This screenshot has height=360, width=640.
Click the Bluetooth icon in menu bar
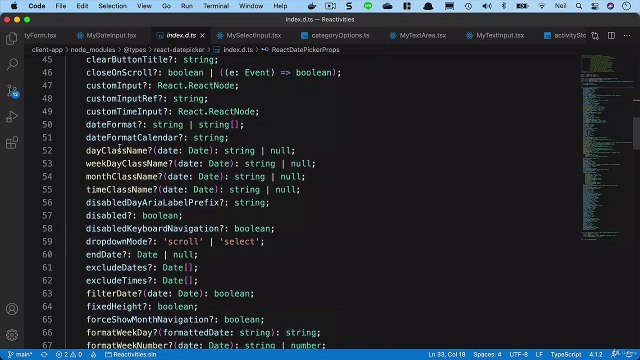(504, 6)
